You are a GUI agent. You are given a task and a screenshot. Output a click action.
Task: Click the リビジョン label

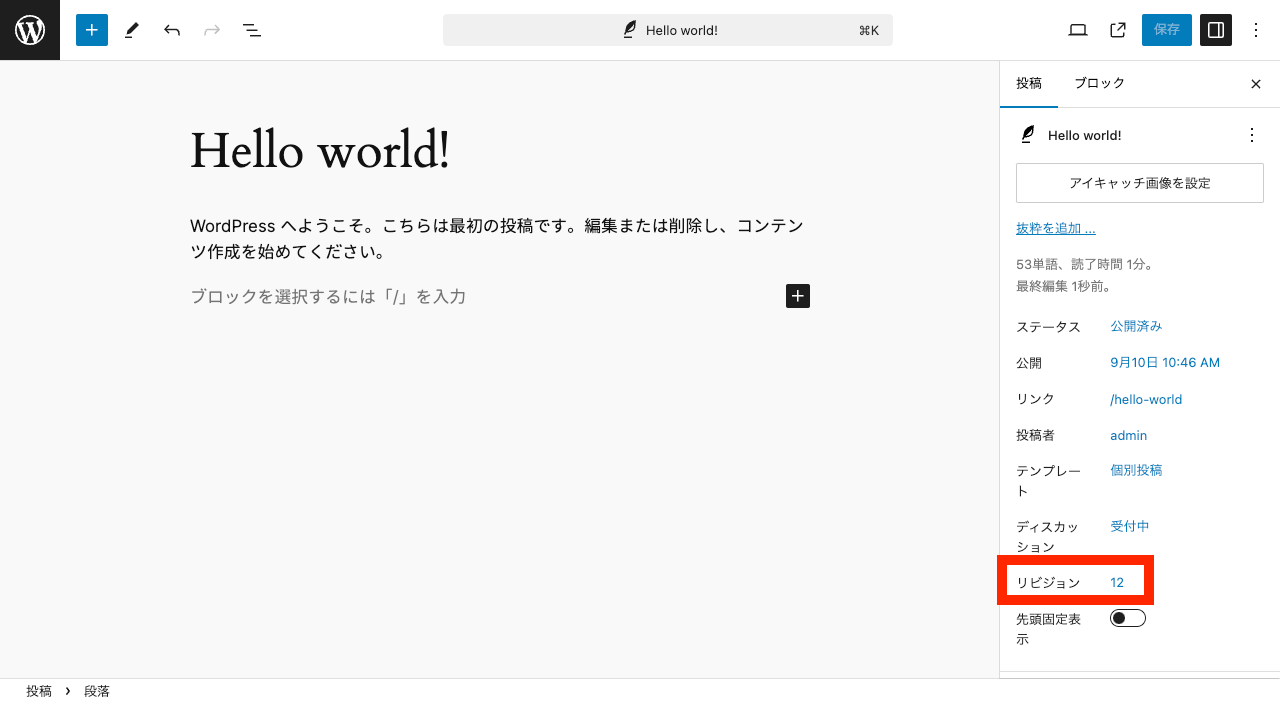coord(1048,583)
